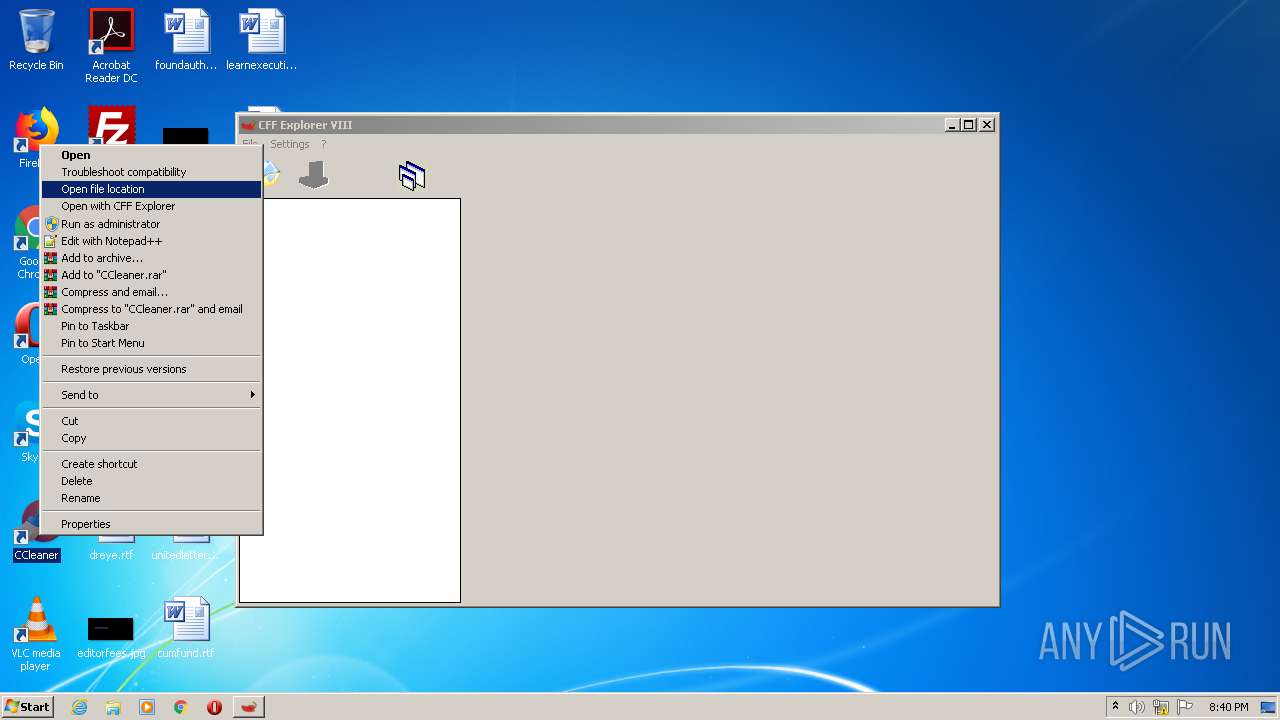1280x720 pixels.
Task: Select the Google Chrome desktop shortcut
Action: 27,243
